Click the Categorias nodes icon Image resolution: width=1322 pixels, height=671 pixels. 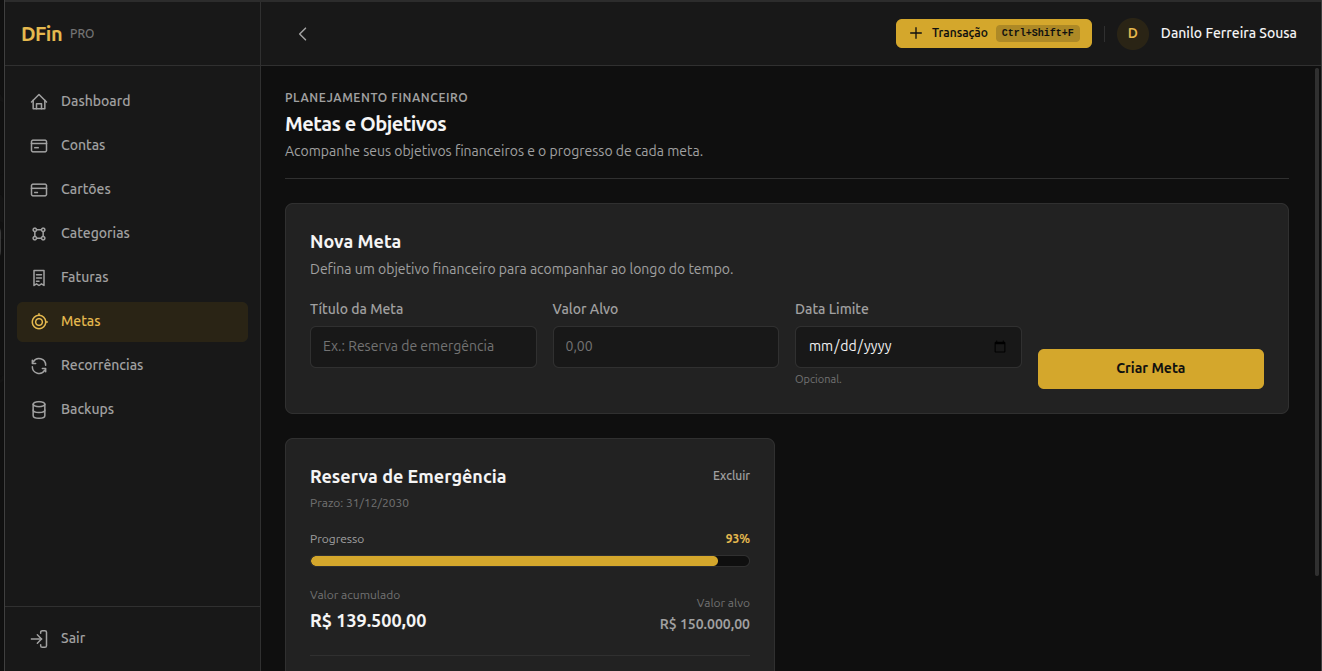[x=39, y=233]
